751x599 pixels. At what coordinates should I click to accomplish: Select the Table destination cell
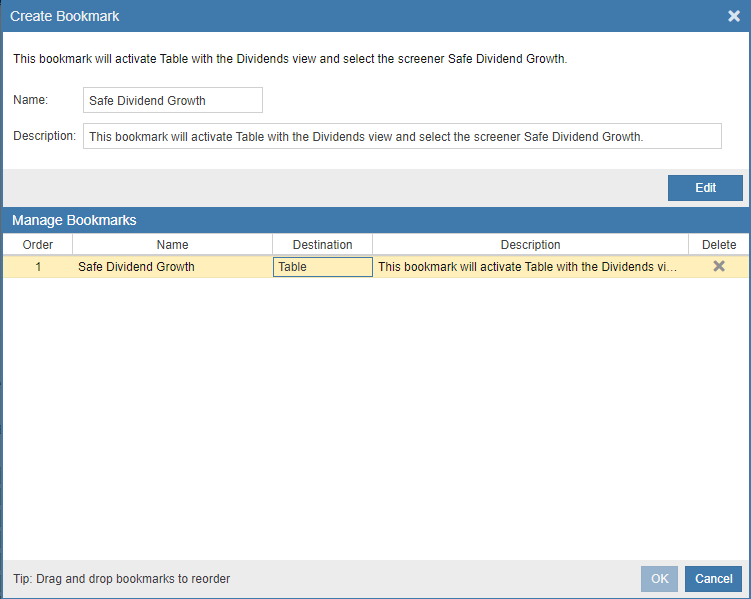[323, 267]
